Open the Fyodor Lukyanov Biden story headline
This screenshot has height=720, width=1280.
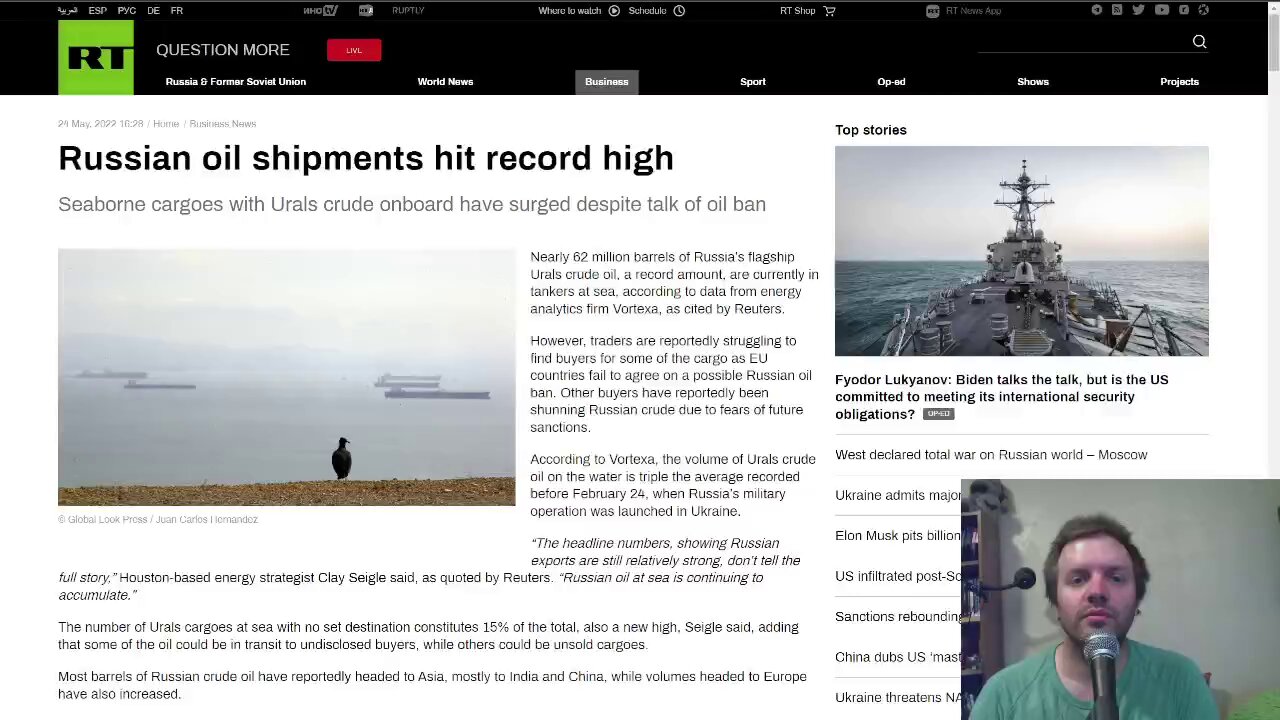click(1002, 397)
